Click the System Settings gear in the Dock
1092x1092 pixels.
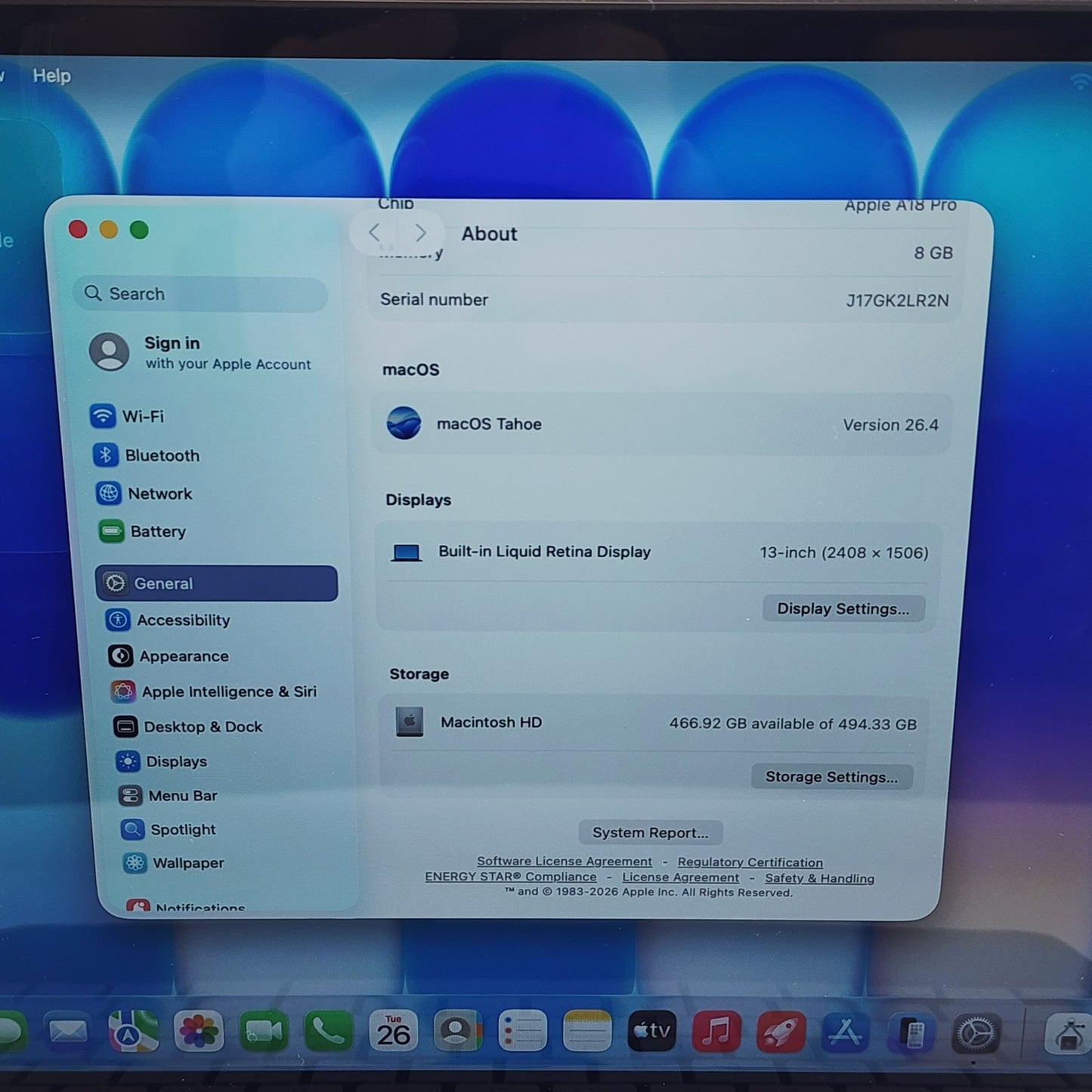point(976,1034)
